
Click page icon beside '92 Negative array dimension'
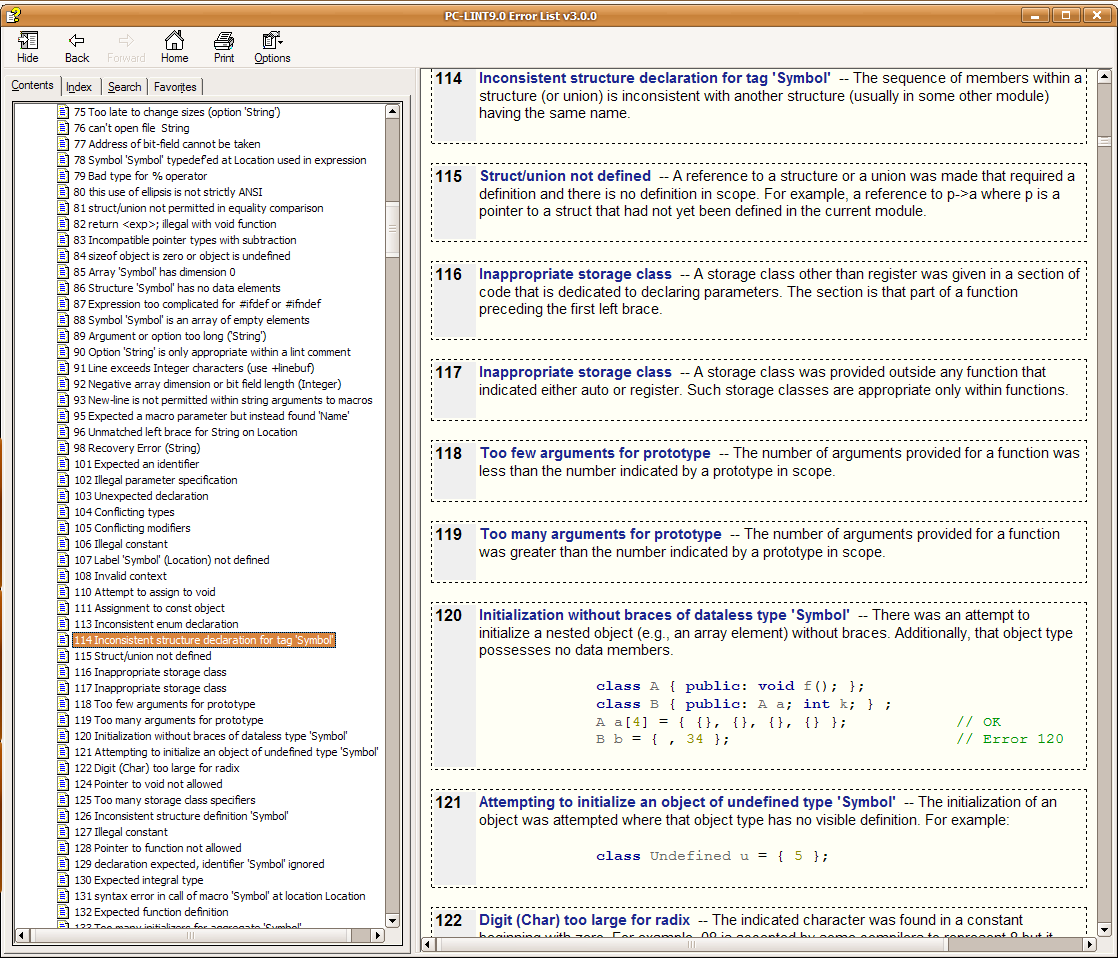63,384
